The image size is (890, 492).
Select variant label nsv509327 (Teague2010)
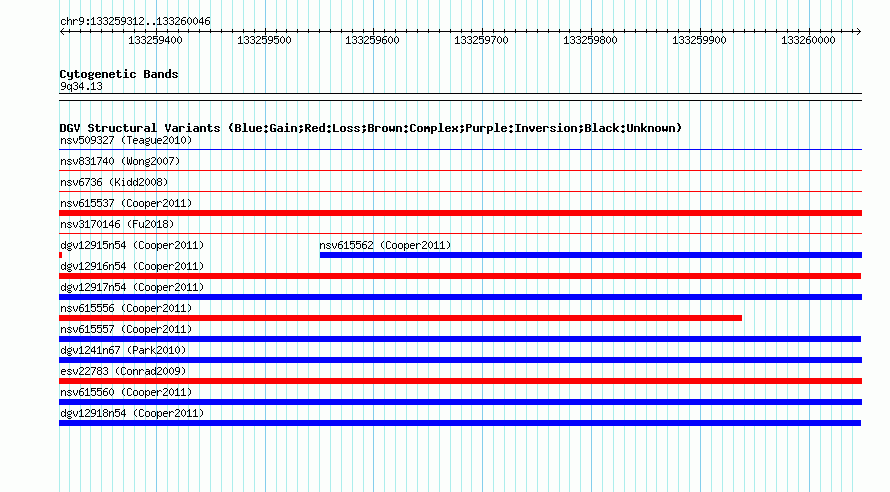pos(126,140)
